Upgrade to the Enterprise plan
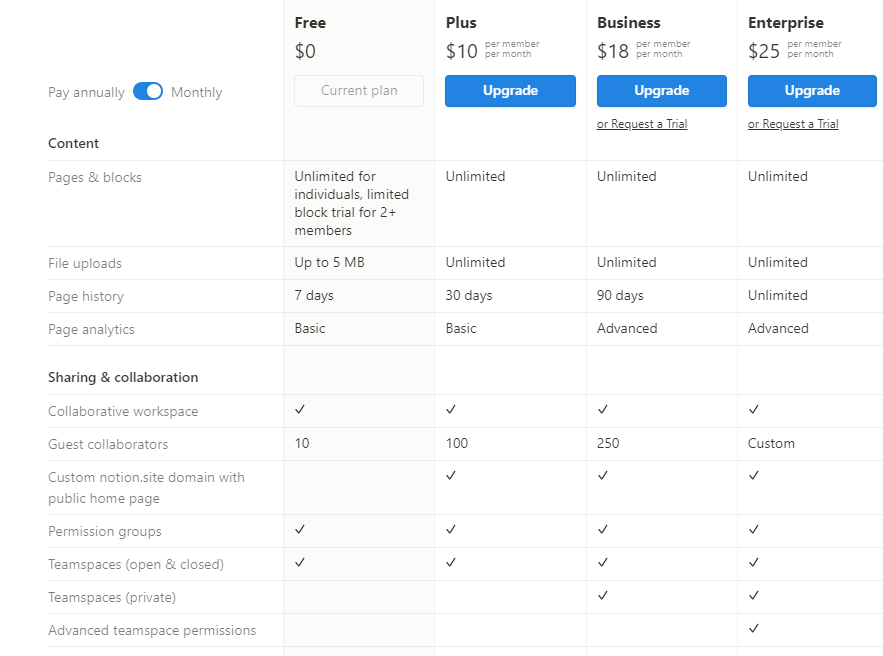Screen dimensions: 883x656 [812, 91]
